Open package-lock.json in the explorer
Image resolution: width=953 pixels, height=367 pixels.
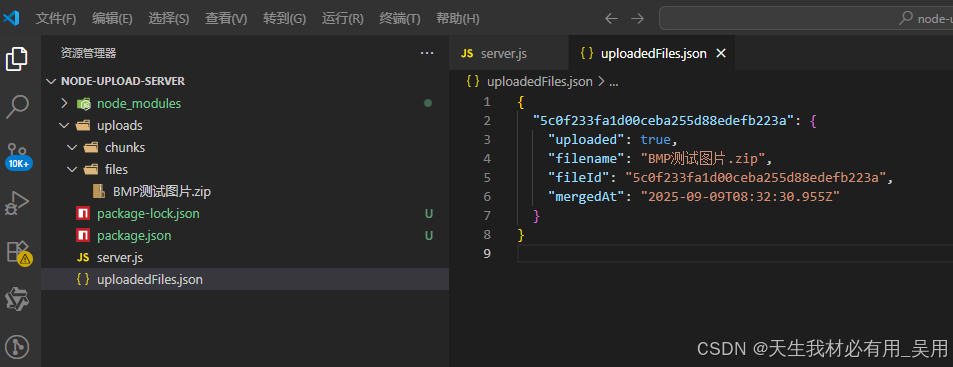pyautogui.click(x=148, y=214)
